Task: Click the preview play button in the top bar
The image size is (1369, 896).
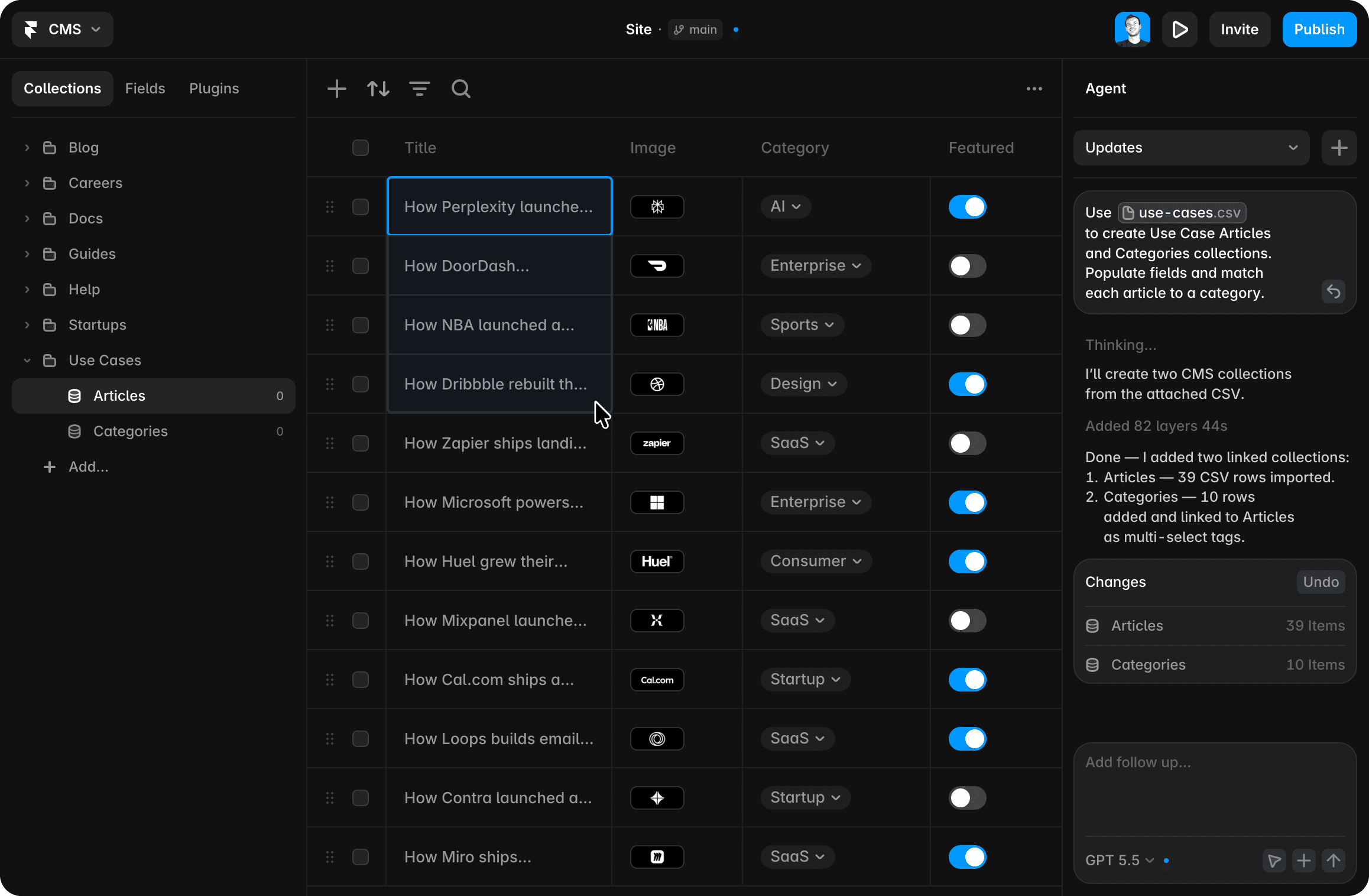Action: click(x=1179, y=30)
